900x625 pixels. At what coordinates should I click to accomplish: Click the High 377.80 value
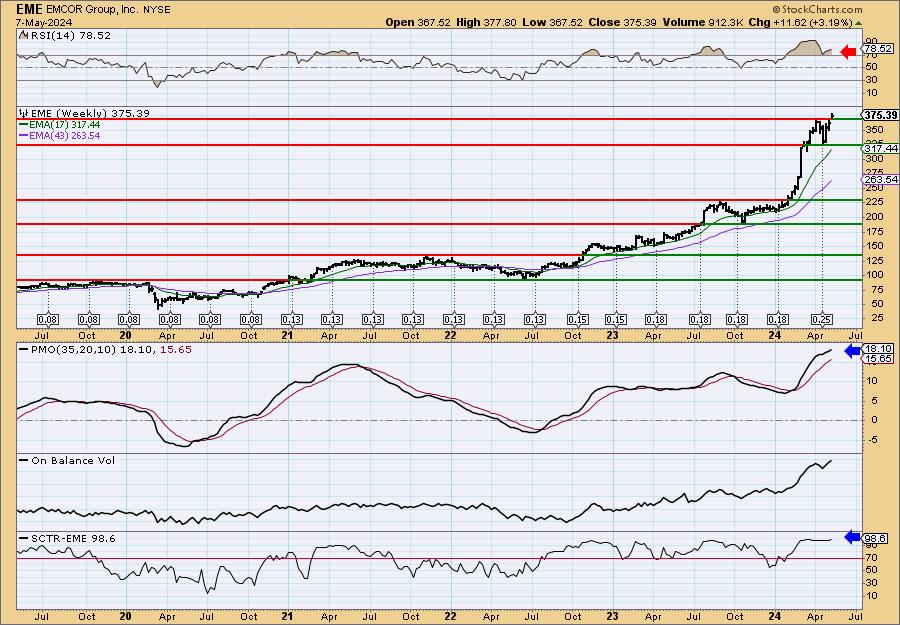(486, 22)
